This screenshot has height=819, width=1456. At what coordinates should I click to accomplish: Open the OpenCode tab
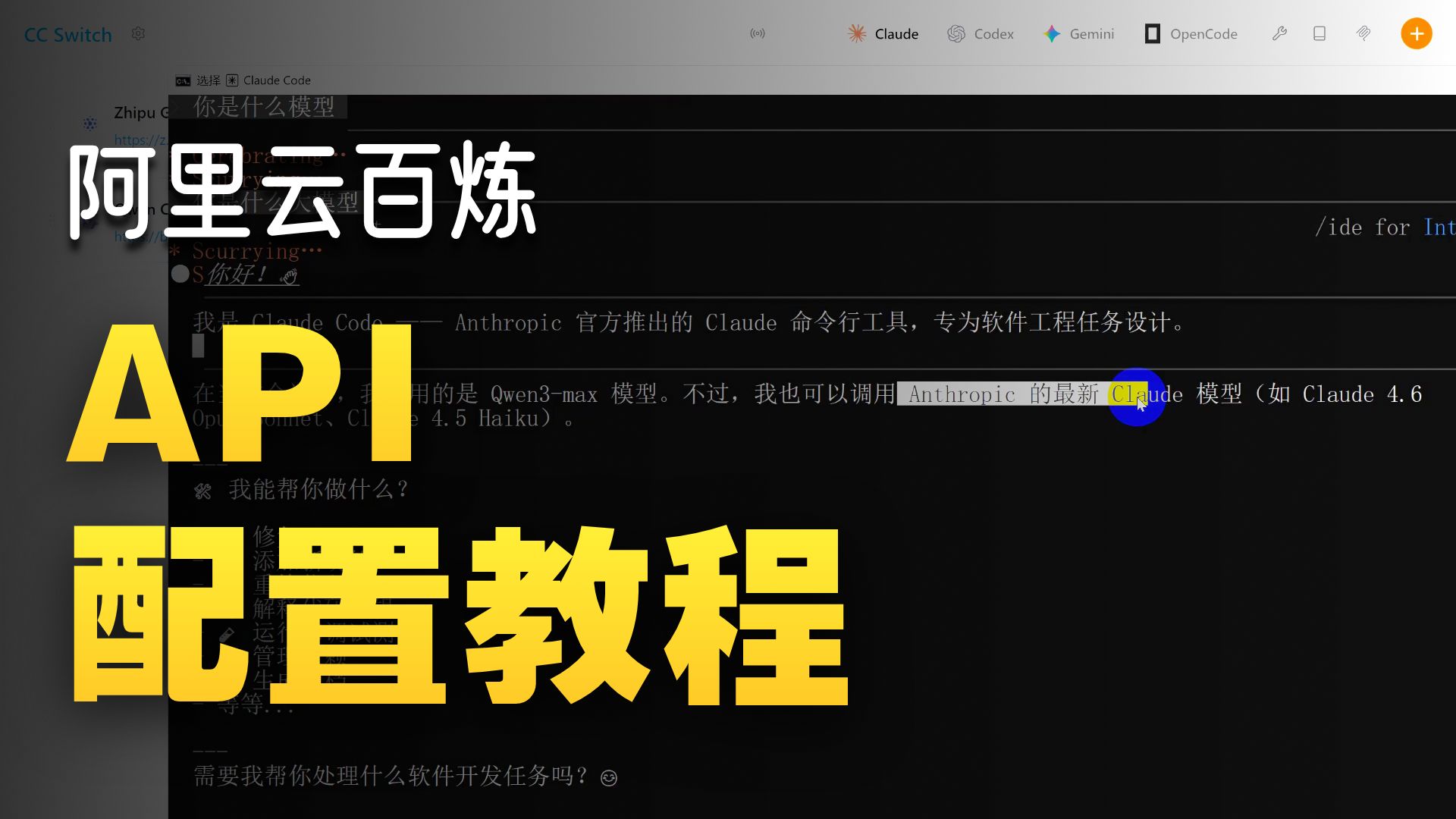pos(1203,34)
